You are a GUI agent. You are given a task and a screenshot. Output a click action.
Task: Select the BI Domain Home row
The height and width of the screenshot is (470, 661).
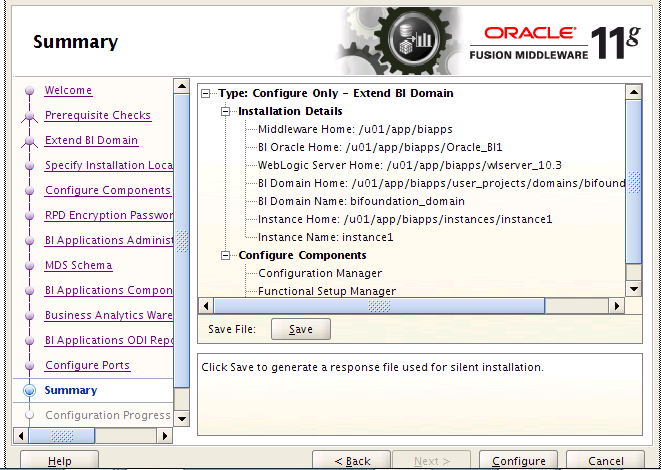click(x=441, y=183)
